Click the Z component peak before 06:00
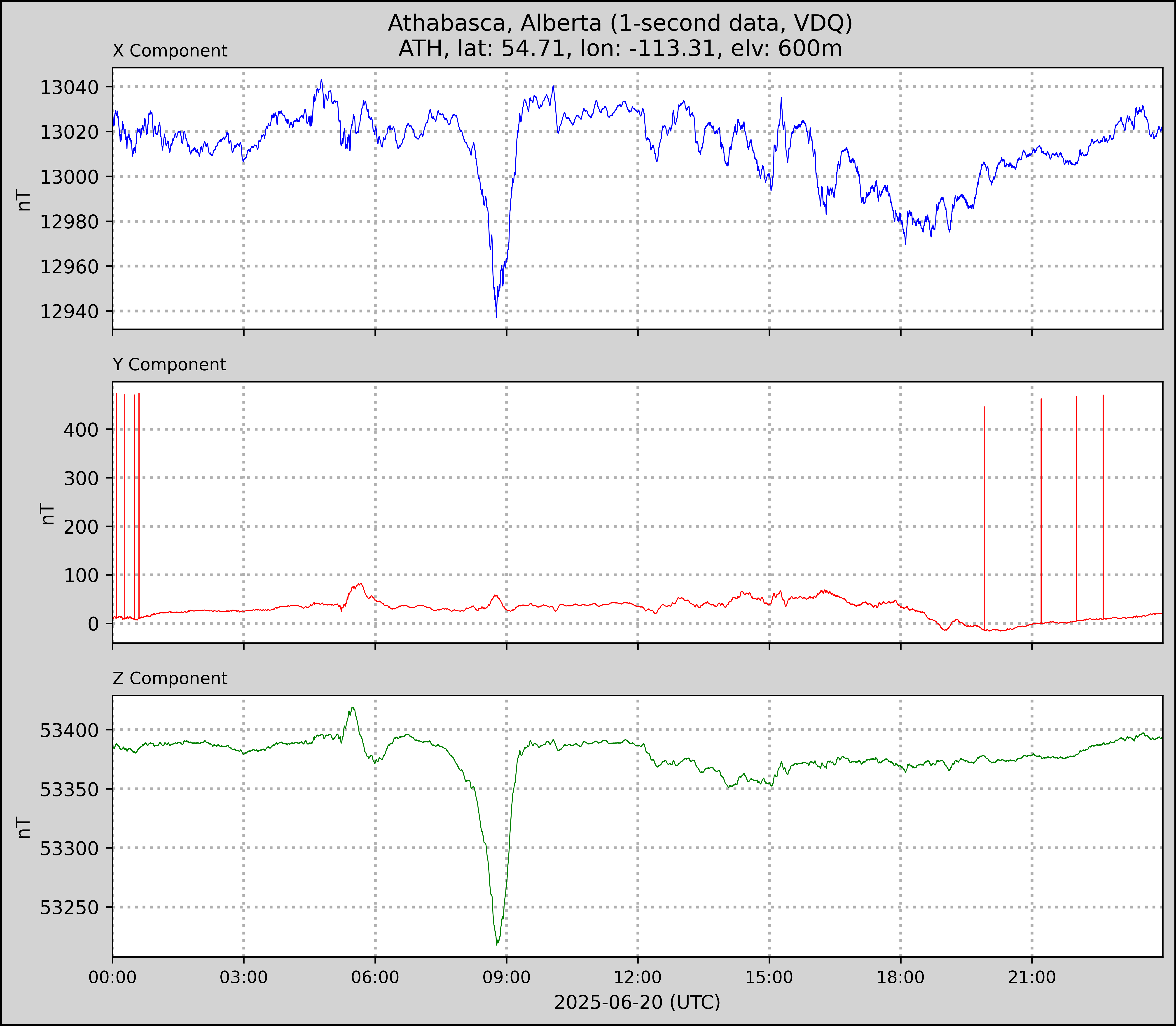Image resolution: width=1176 pixels, height=1026 pixels. point(353,708)
